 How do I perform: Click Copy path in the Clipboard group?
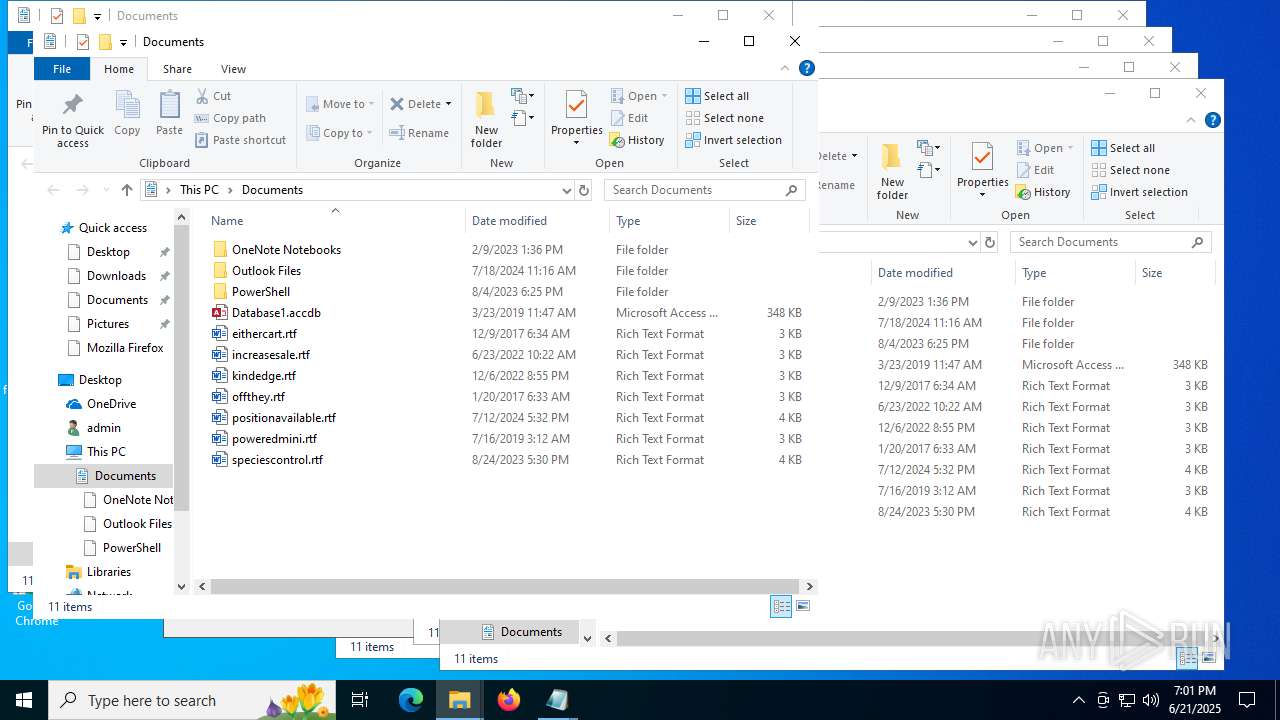(230, 118)
